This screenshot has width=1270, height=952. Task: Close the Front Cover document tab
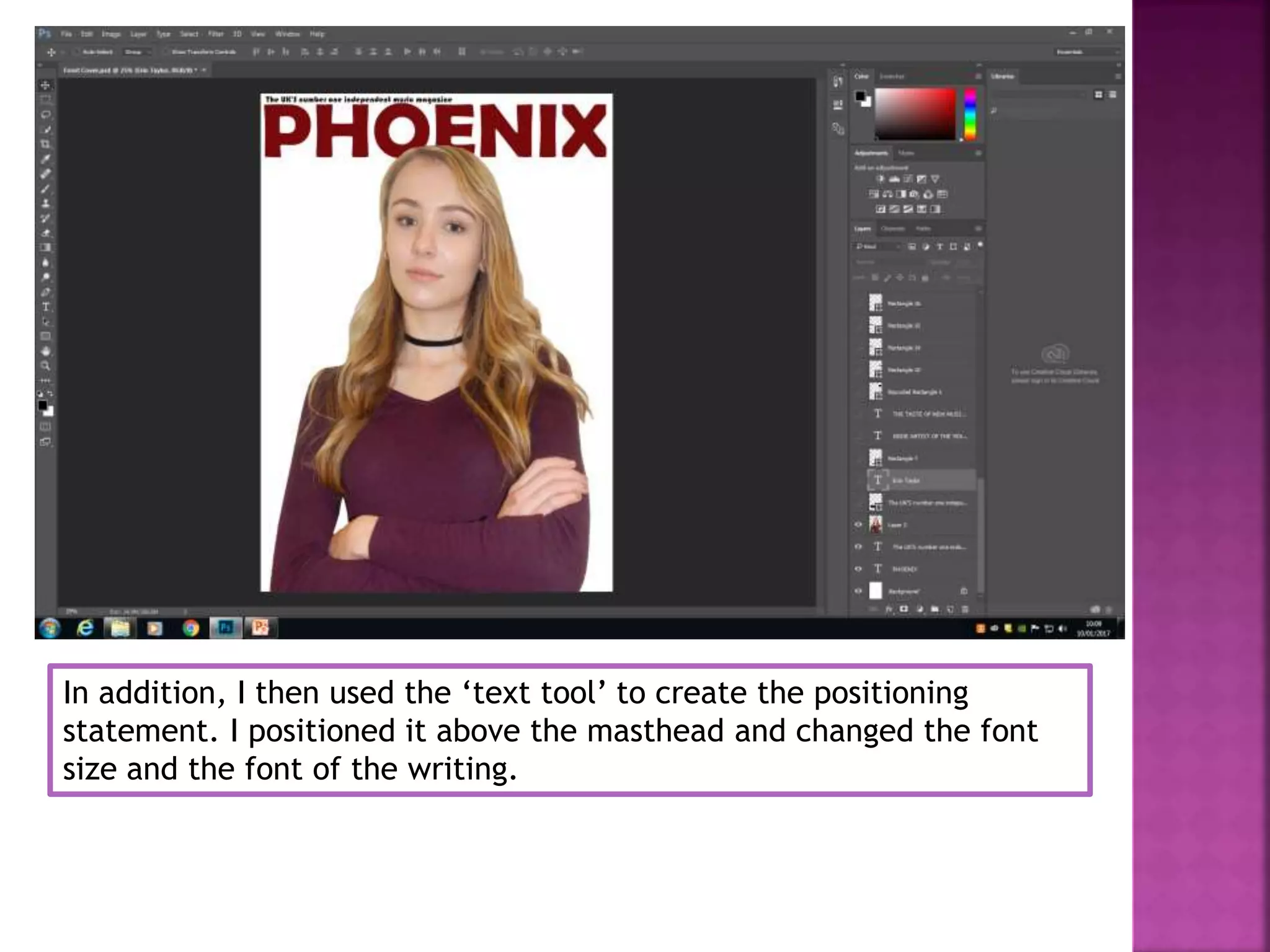coord(203,71)
